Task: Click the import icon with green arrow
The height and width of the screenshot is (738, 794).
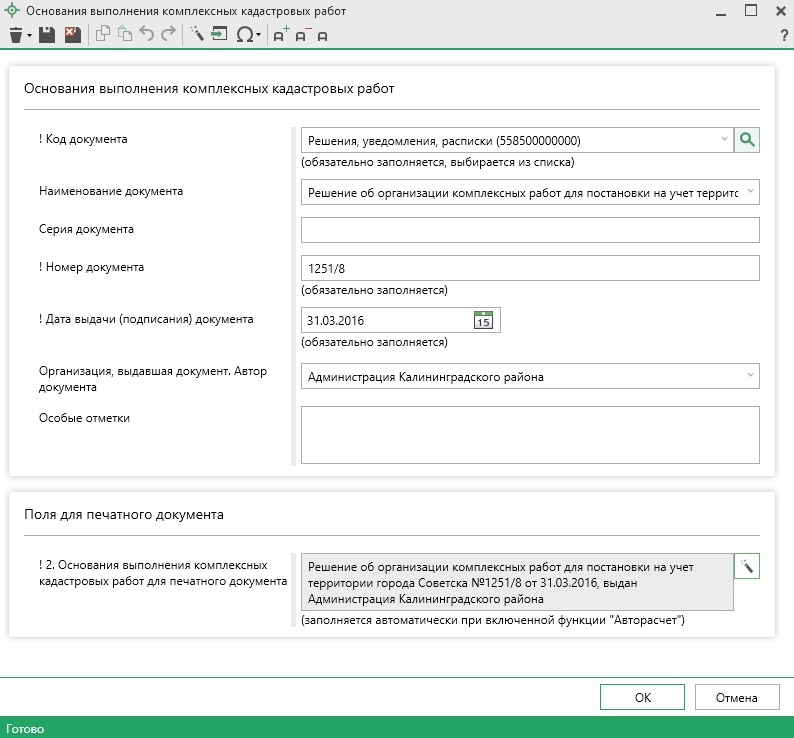Action: tap(220, 35)
